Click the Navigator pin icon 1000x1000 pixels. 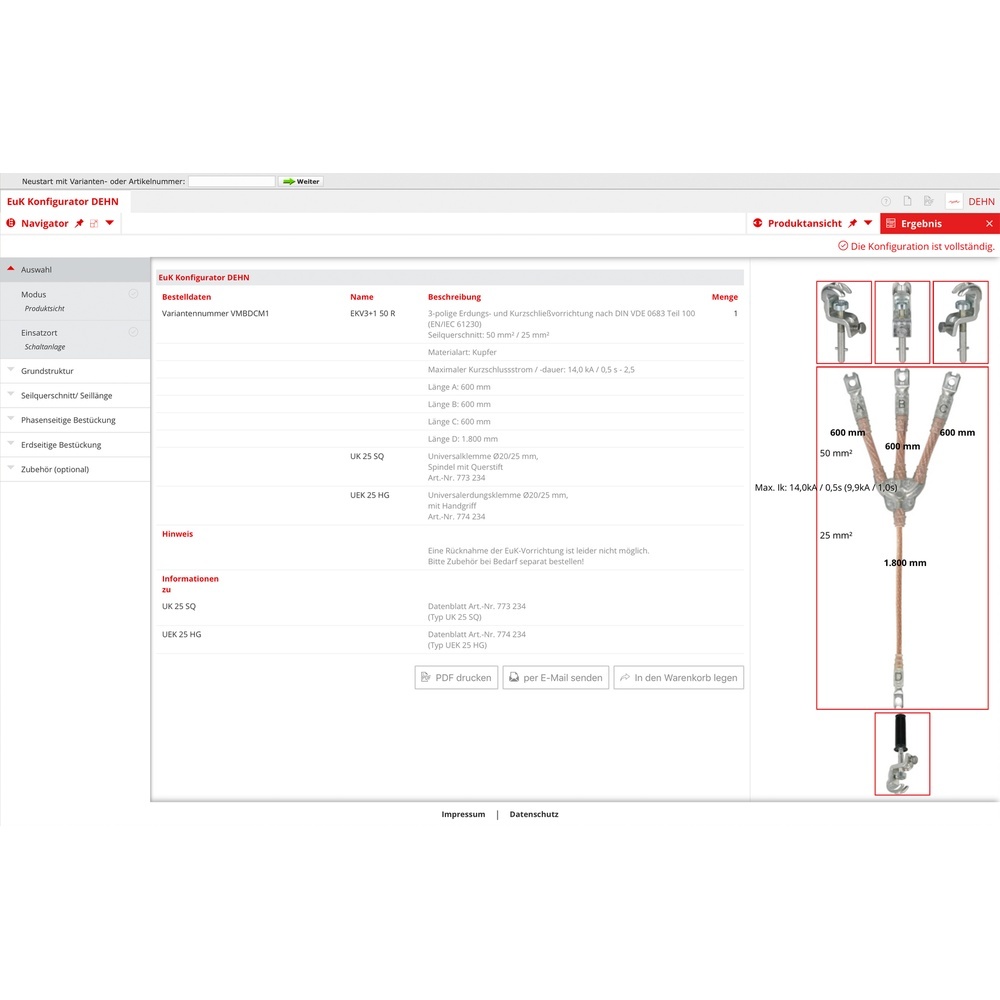coord(79,224)
